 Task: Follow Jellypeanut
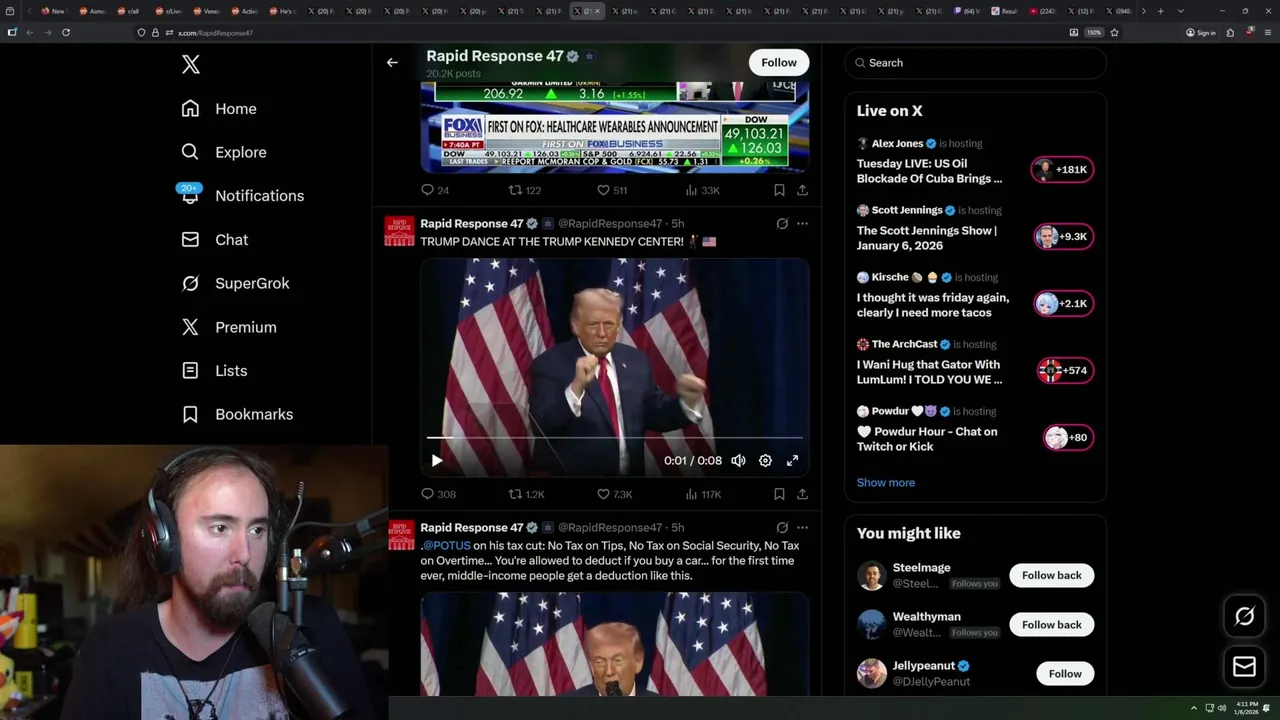pos(1065,674)
